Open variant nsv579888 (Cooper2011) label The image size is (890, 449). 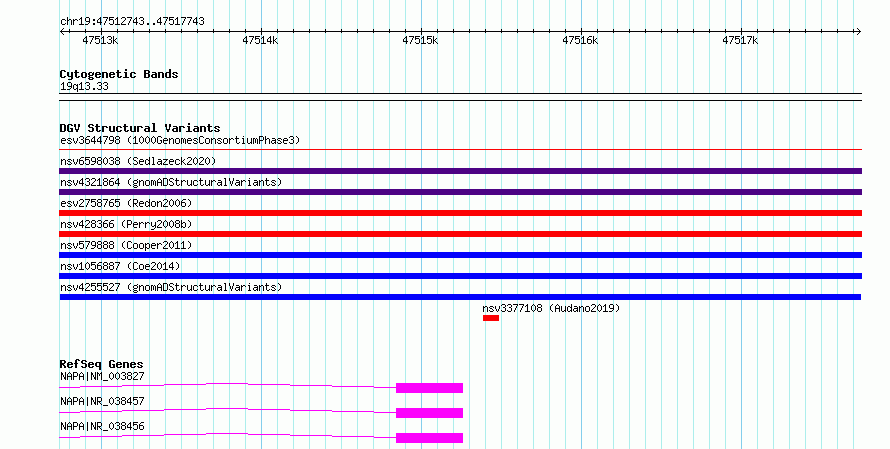pos(126,245)
